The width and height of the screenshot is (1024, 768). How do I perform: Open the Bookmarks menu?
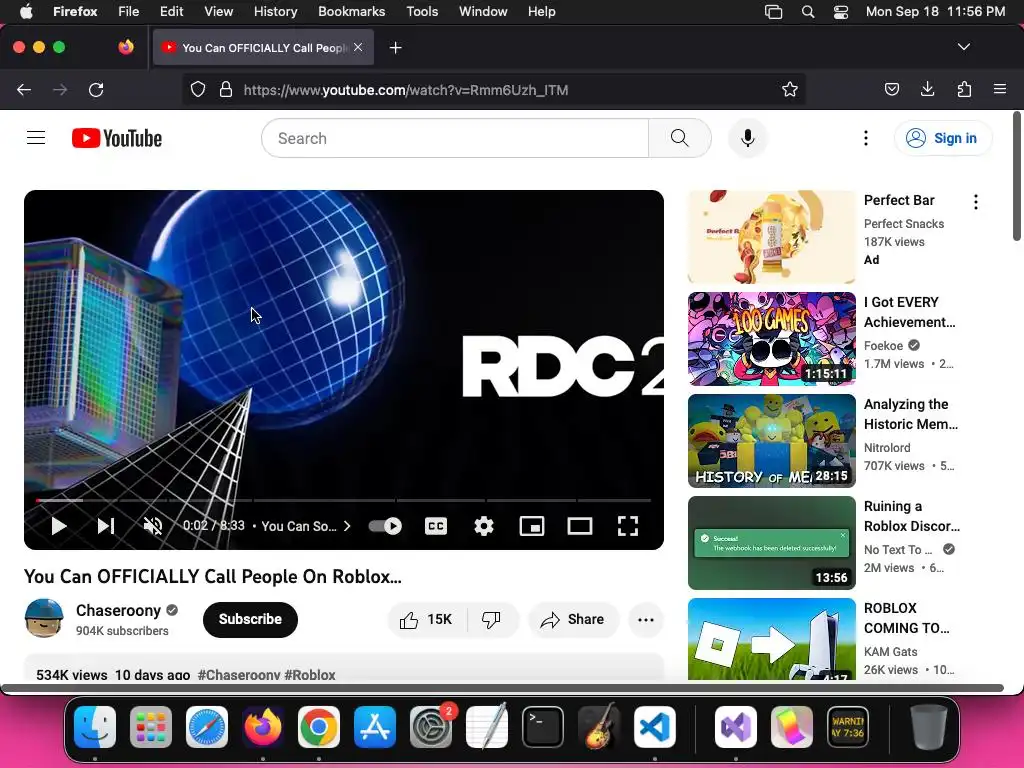coord(351,11)
